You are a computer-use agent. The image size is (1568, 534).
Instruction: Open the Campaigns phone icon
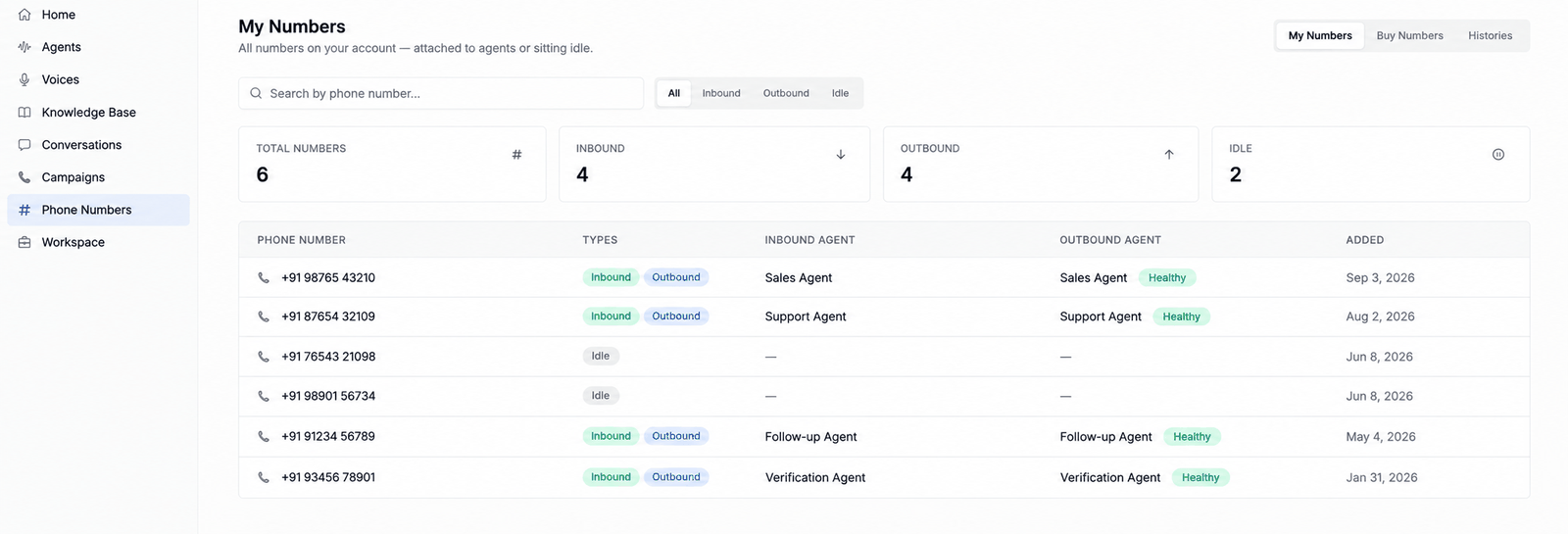coord(24,177)
